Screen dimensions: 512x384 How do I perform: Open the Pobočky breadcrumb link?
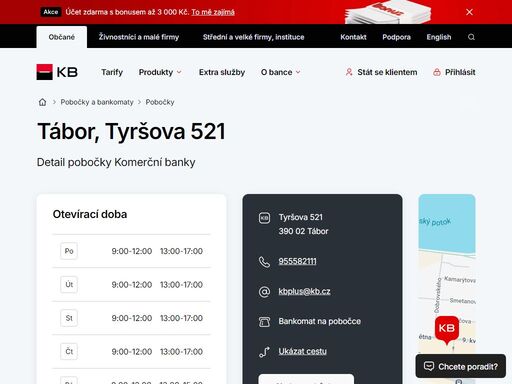(160, 102)
